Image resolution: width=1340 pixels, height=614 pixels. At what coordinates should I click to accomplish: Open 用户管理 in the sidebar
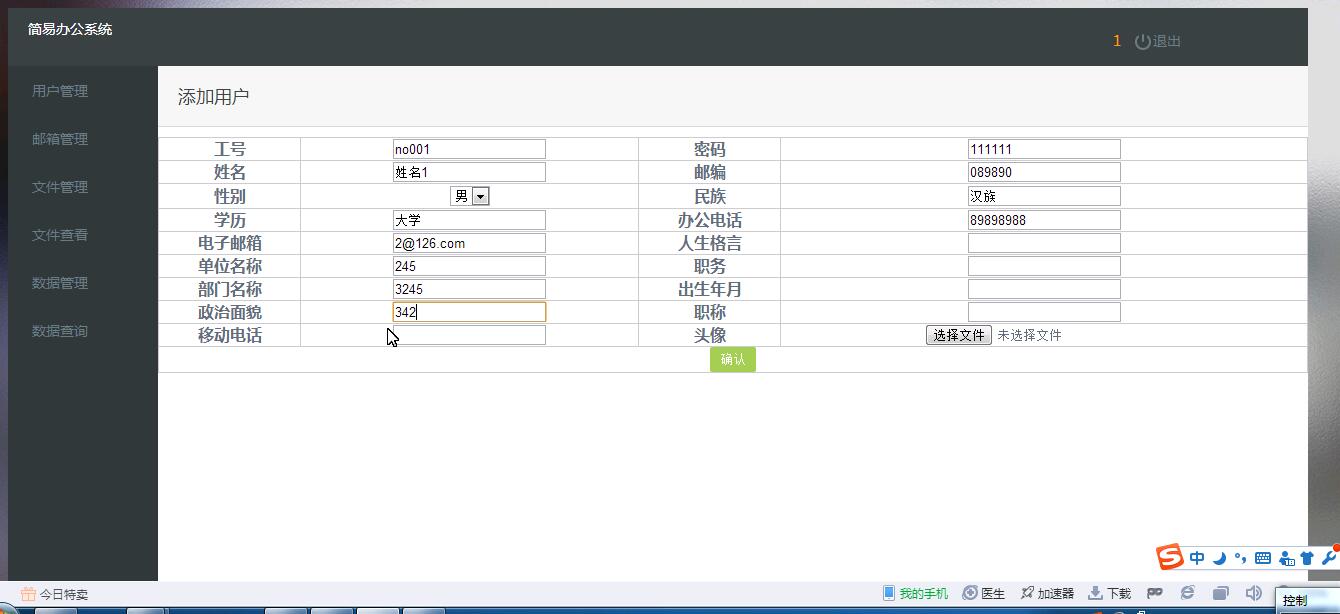click(x=60, y=91)
